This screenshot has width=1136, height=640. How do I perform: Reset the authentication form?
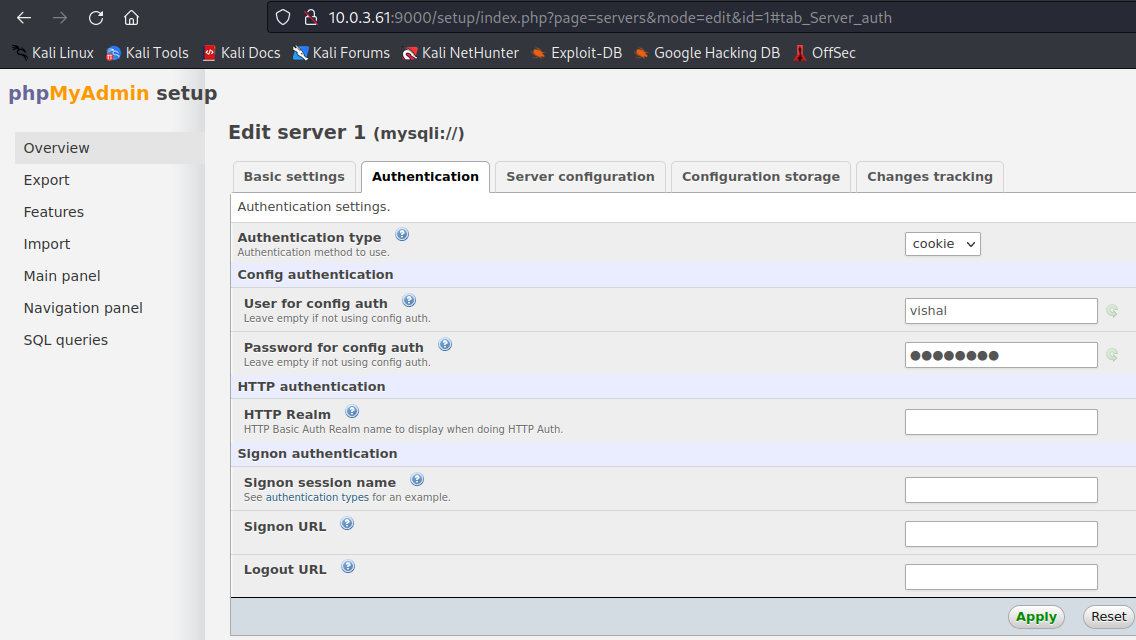1107,617
